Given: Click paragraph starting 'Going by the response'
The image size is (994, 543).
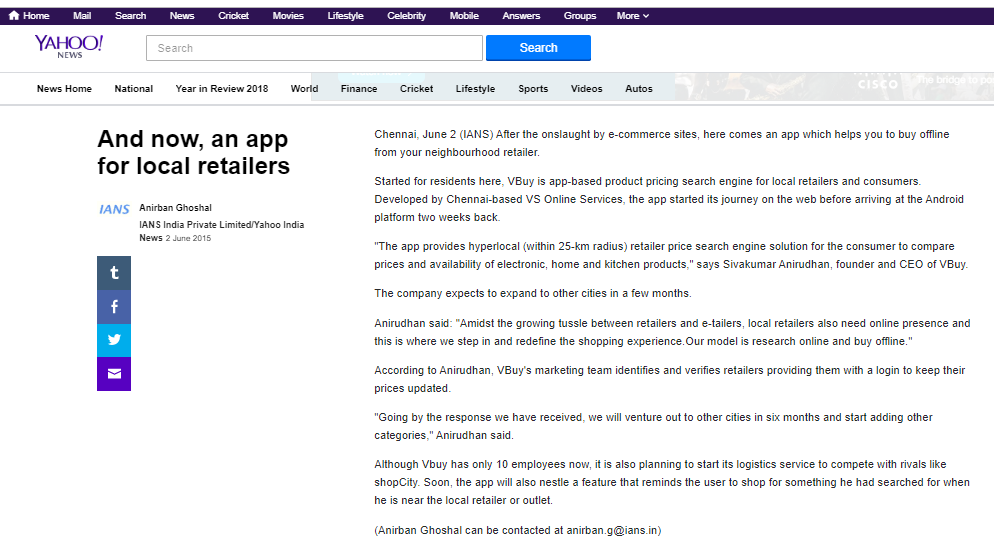Looking at the screenshot, I should click(x=653, y=426).
